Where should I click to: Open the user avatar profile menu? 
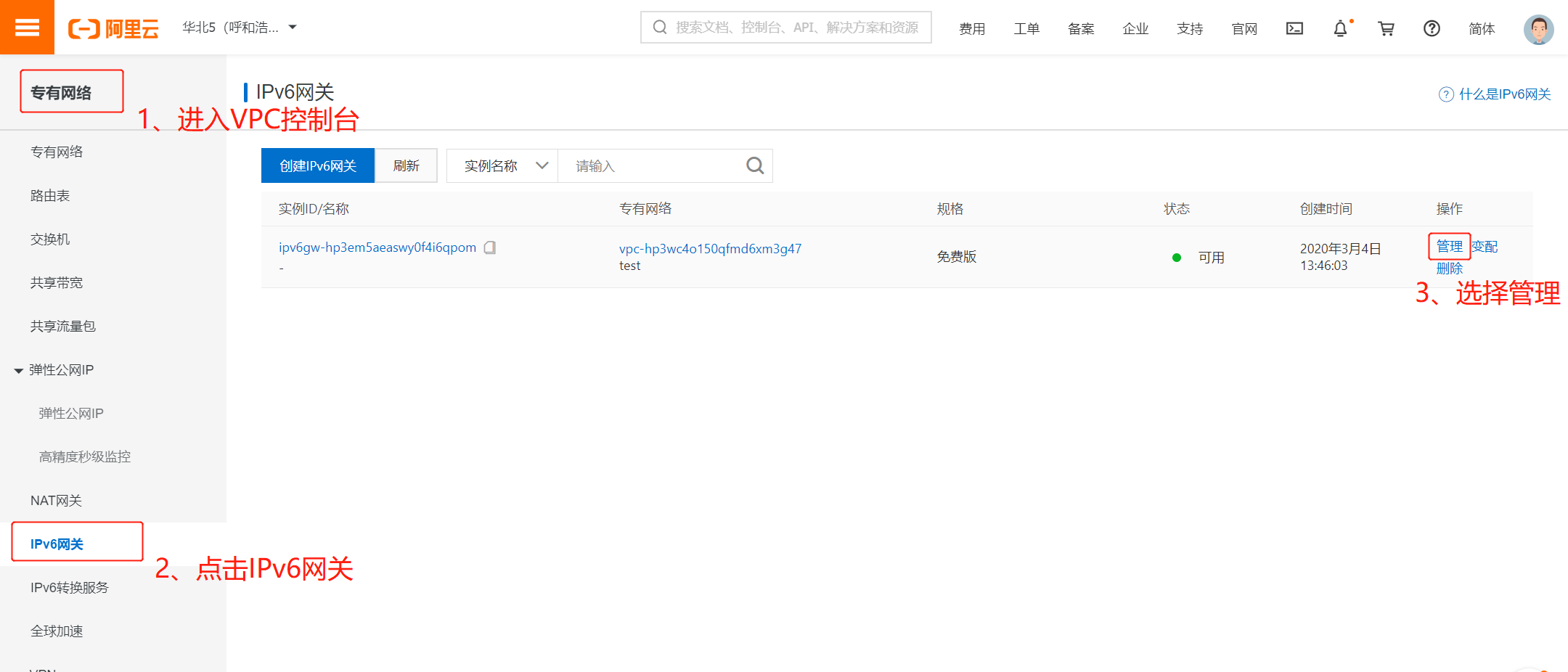pyautogui.click(x=1538, y=30)
